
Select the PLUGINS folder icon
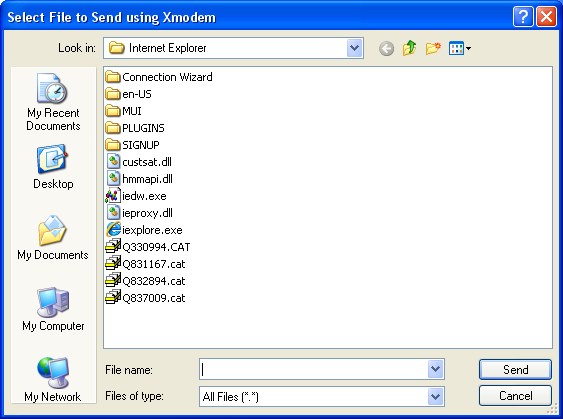coord(113,128)
